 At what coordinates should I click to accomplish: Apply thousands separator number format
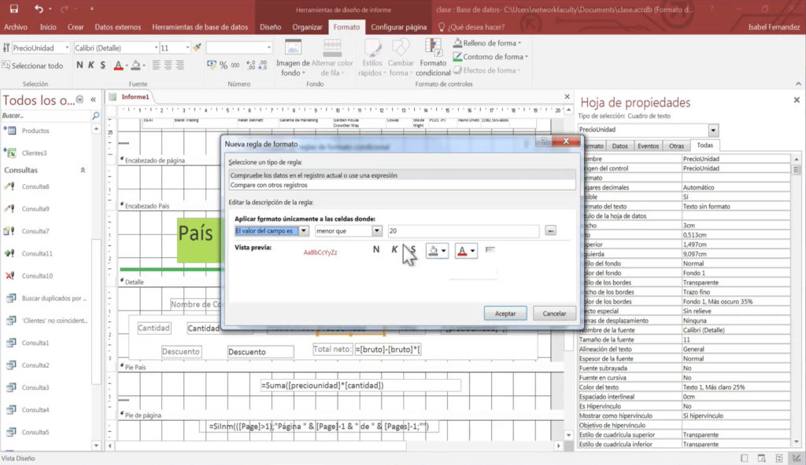pyautogui.click(x=235, y=65)
